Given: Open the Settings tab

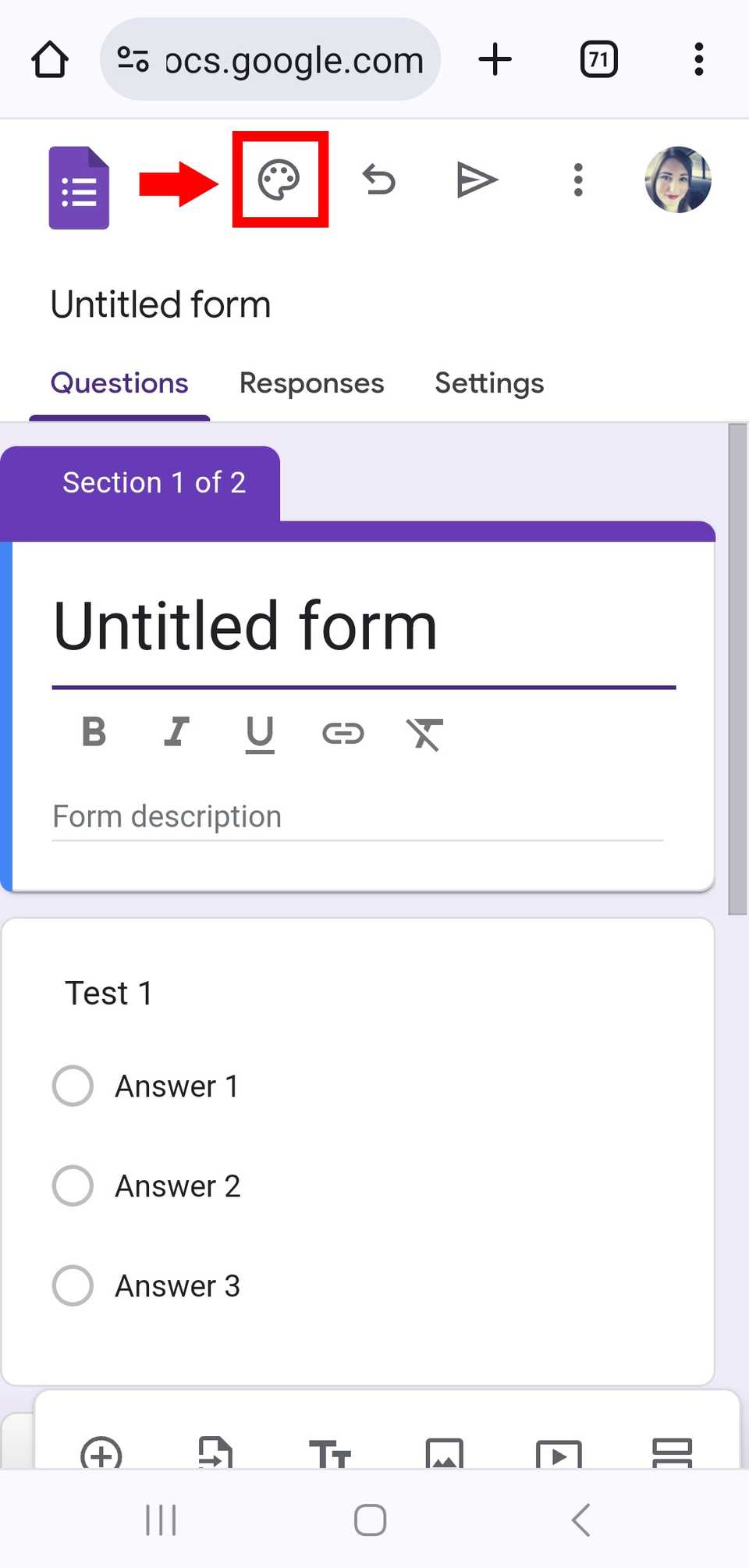Looking at the screenshot, I should tap(489, 382).
